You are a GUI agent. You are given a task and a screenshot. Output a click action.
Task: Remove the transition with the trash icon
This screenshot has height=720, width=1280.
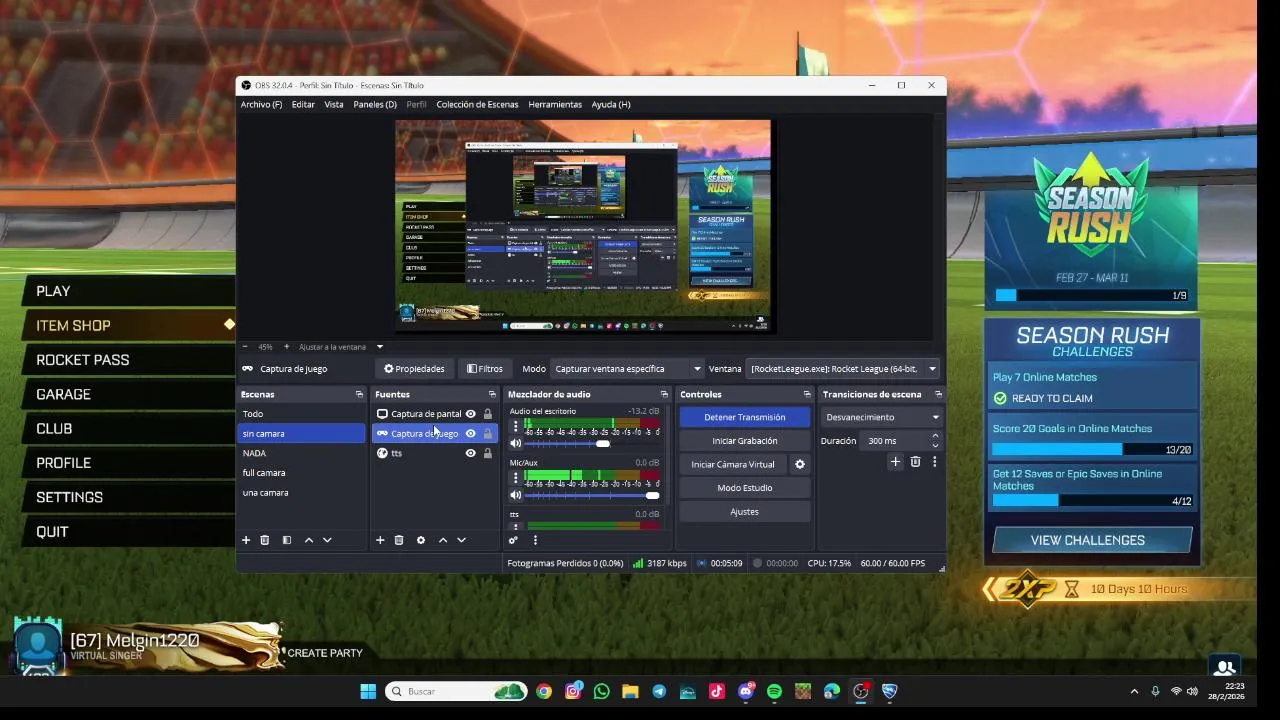(915, 461)
